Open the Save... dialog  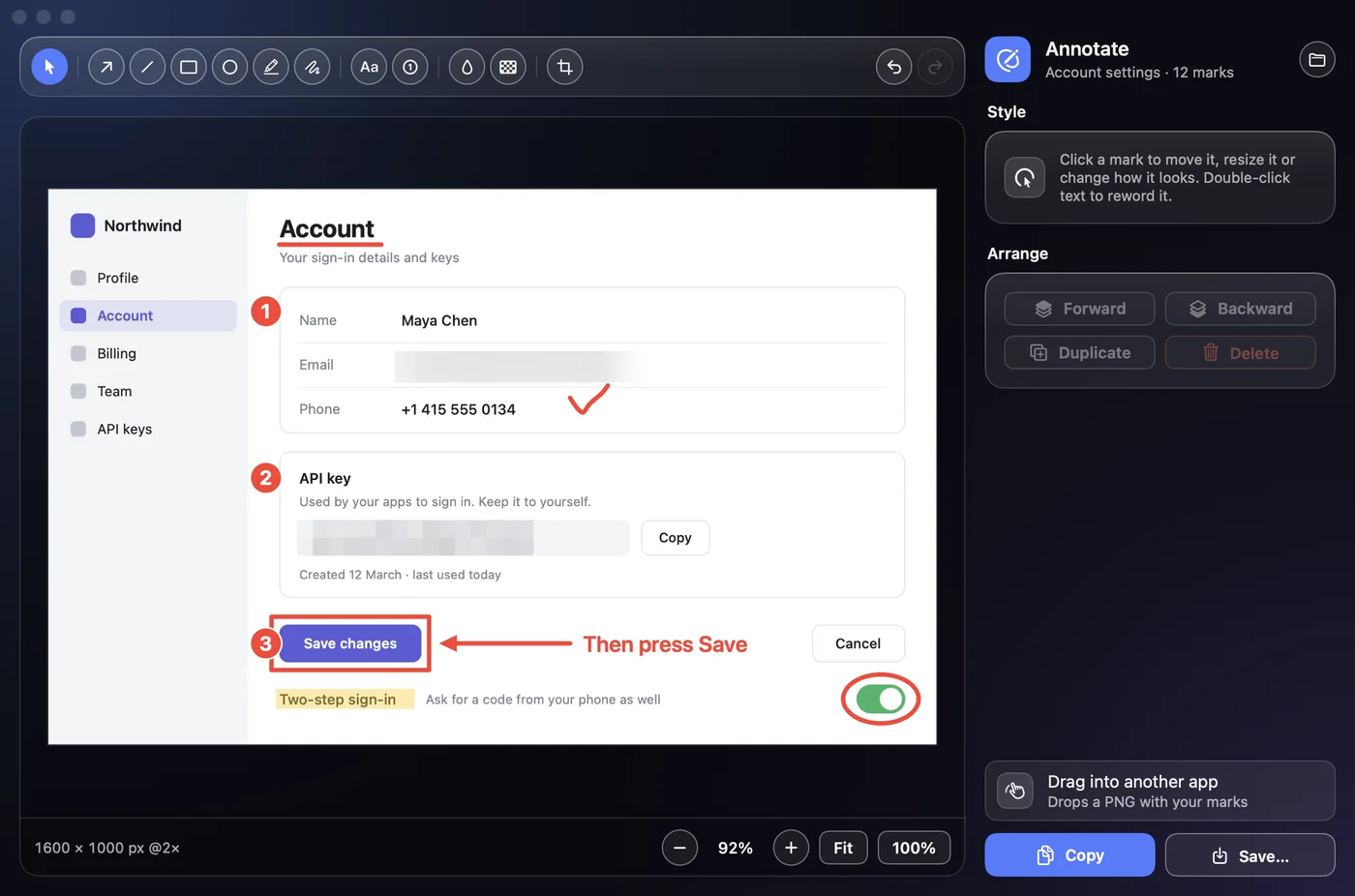click(x=1250, y=855)
